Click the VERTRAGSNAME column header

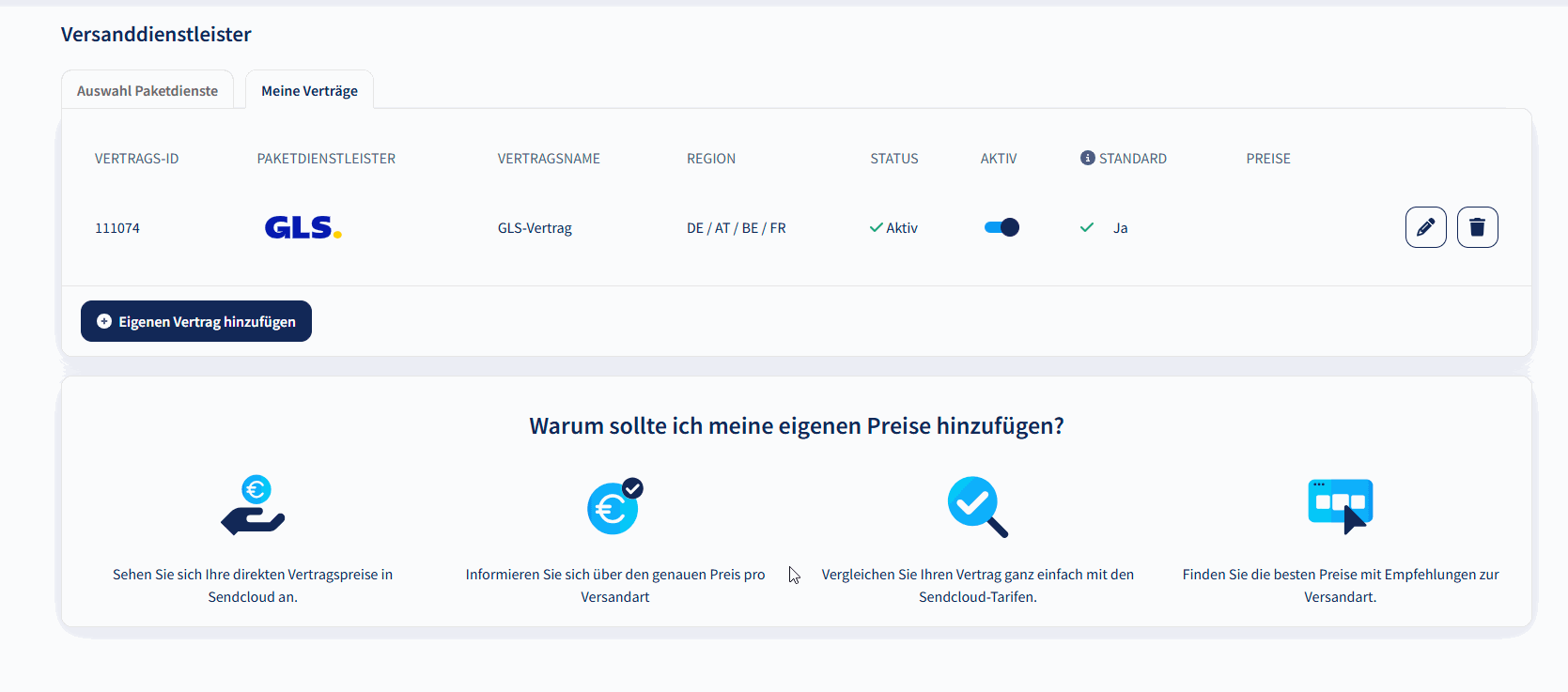(x=549, y=159)
